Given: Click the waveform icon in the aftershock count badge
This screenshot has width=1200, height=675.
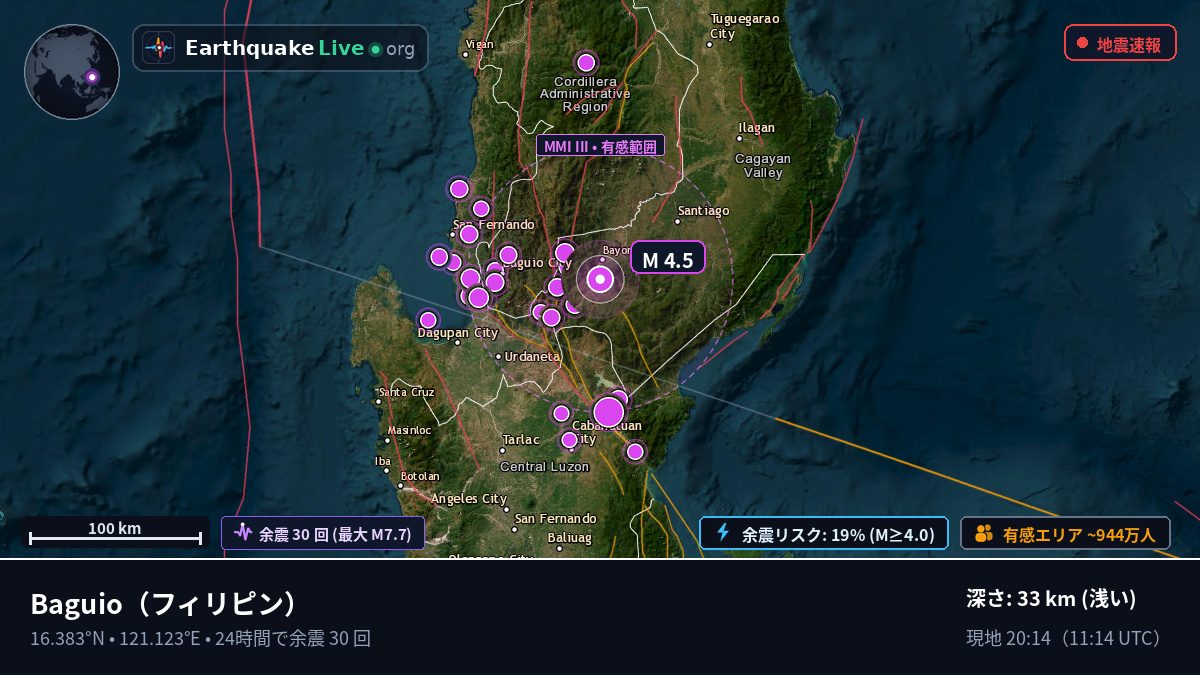Looking at the screenshot, I should [243, 533].
